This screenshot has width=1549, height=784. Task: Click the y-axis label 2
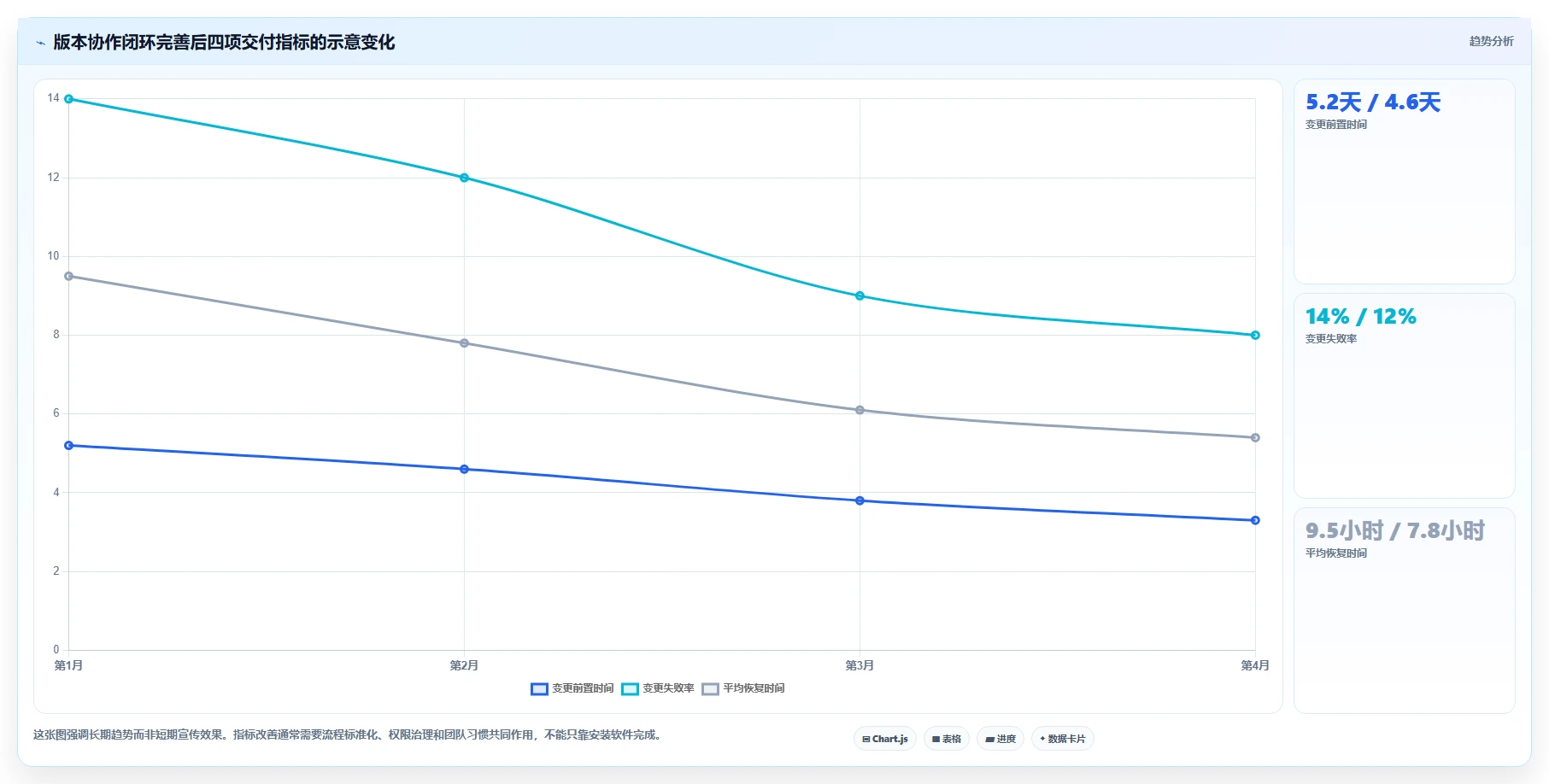coord(56,571)
